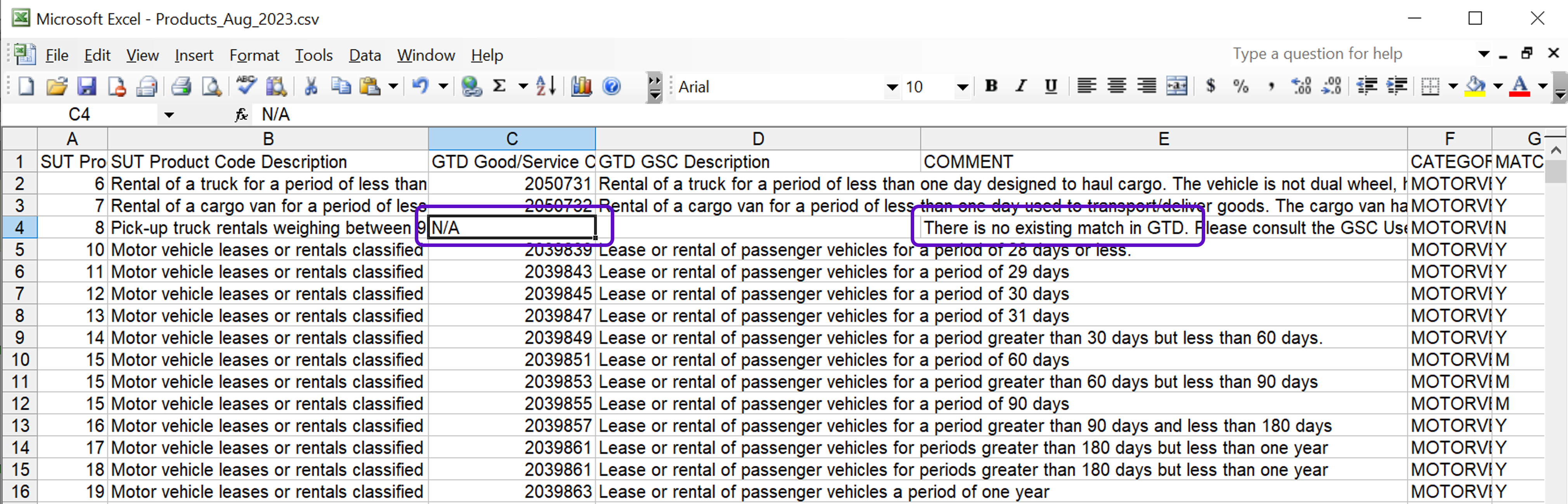Toggle Bold formatting
Viewport: 1568px width, 504px height.
pos(991,87)
